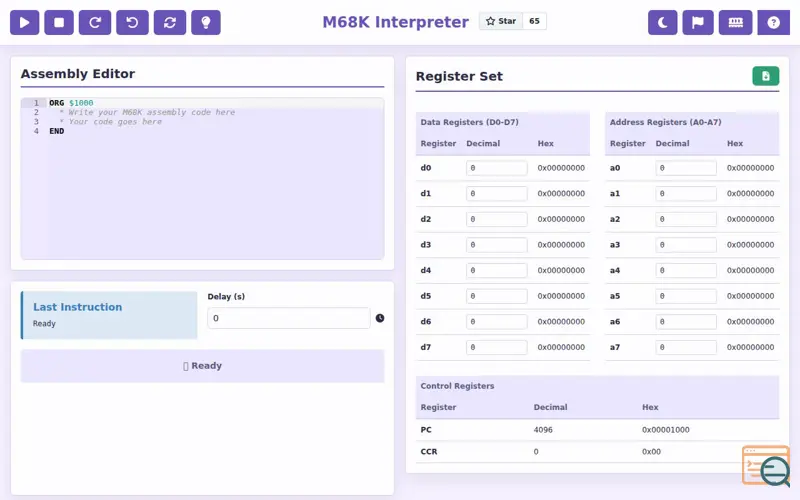Screen dimensions: 800x500
Task: Click line number 1 in the editor gutter
Action: coord(36,103)
